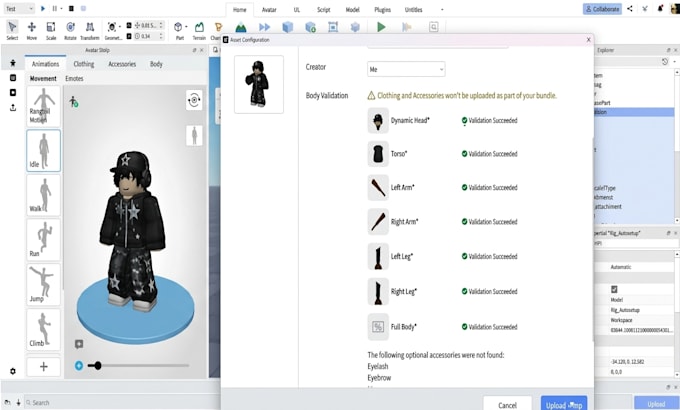Switch to the Model ribbon tab

point(352,10)
